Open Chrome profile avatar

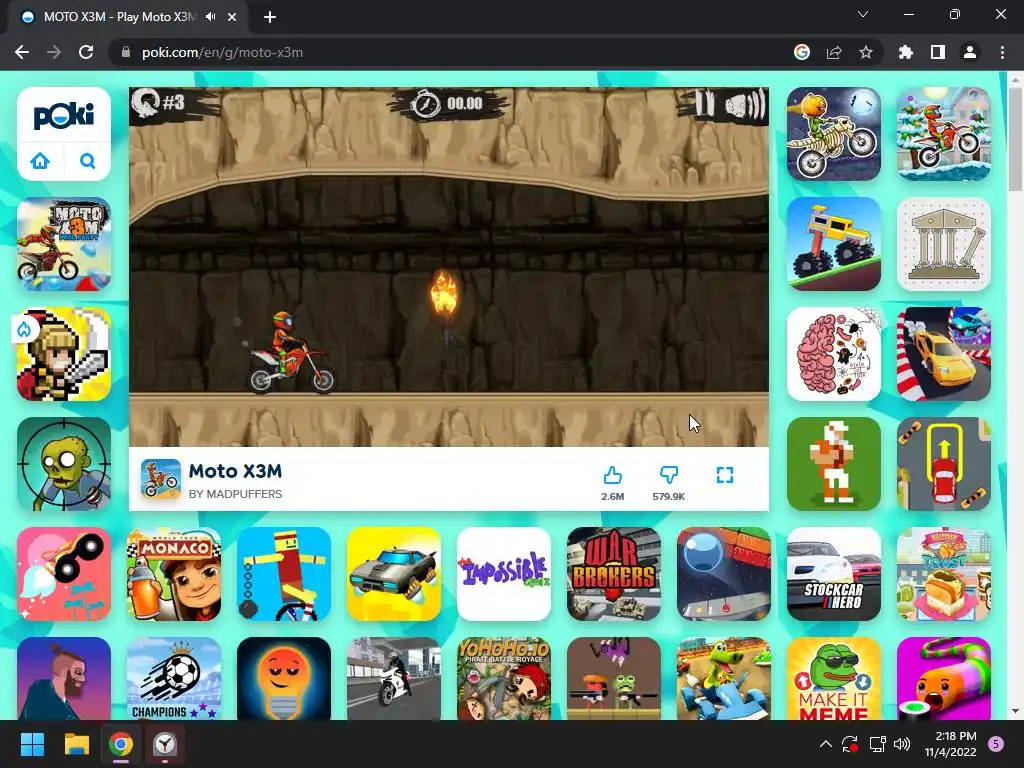969,52
